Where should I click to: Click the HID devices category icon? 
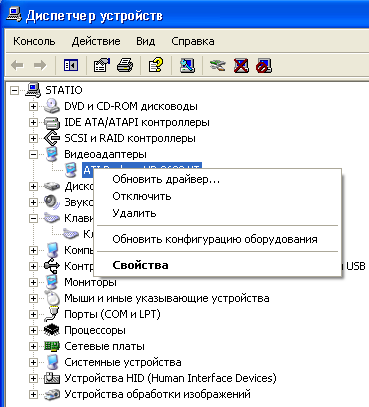click(x=52, y=378)
